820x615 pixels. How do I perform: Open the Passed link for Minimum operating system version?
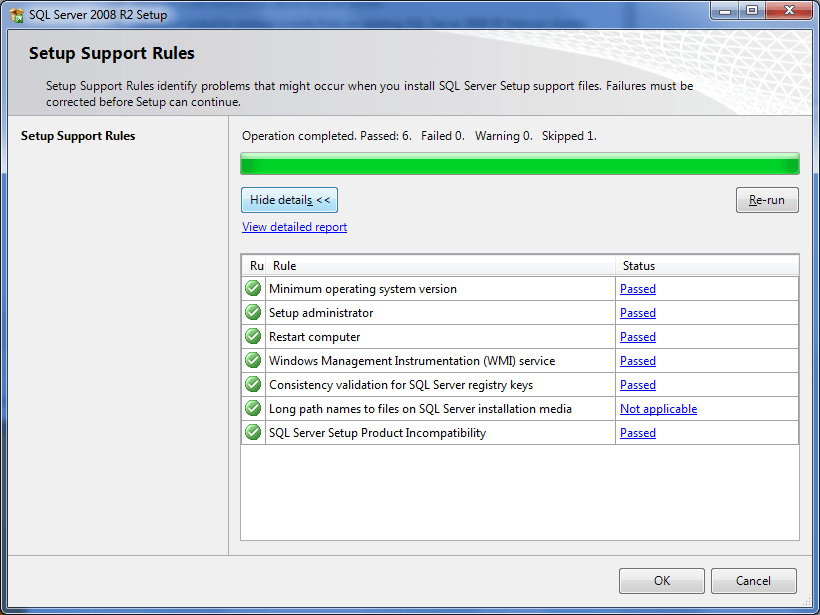click(x=637, y=288)
